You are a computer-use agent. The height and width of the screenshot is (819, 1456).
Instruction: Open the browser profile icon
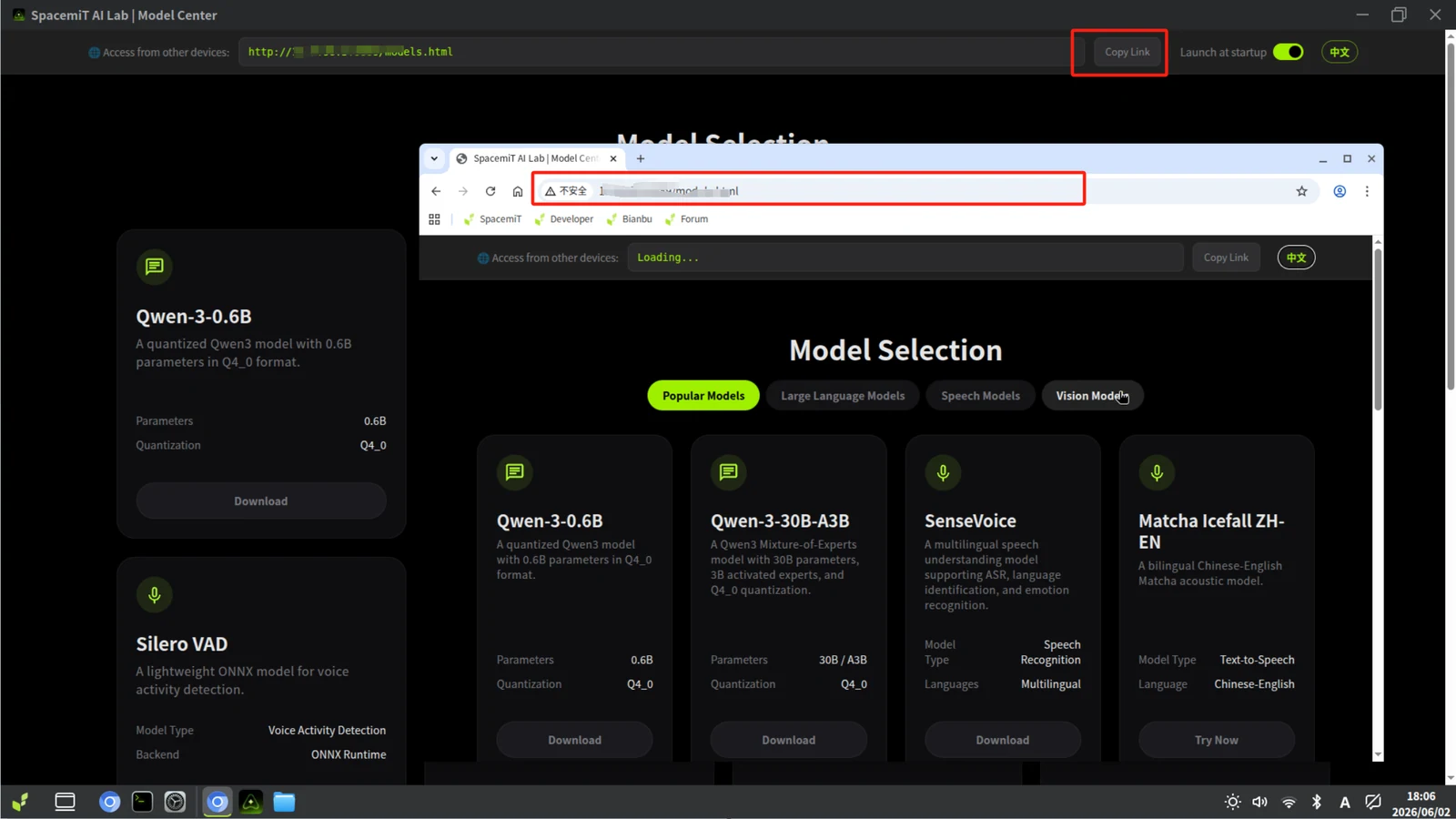point(1340,191)
